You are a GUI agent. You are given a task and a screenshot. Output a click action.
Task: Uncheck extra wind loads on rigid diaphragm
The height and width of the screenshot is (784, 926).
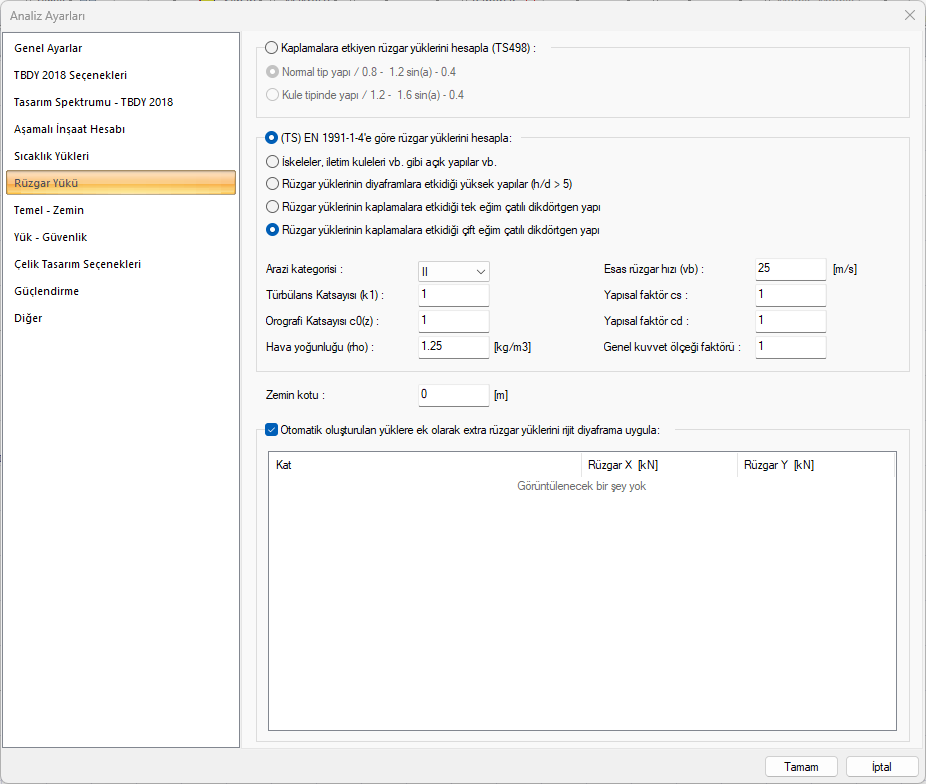[x=272, y=430]
